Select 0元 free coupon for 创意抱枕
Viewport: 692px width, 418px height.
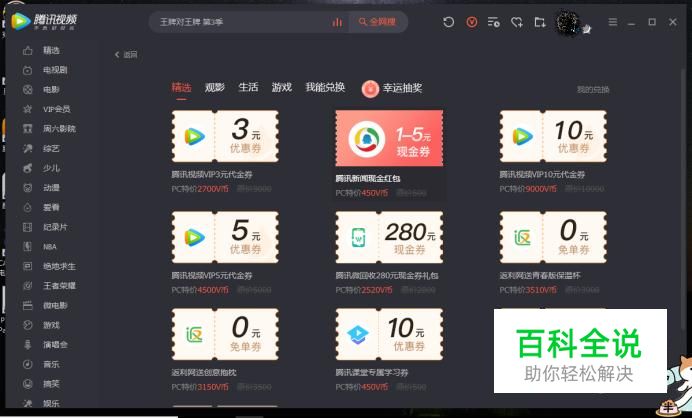click(225, 334)
